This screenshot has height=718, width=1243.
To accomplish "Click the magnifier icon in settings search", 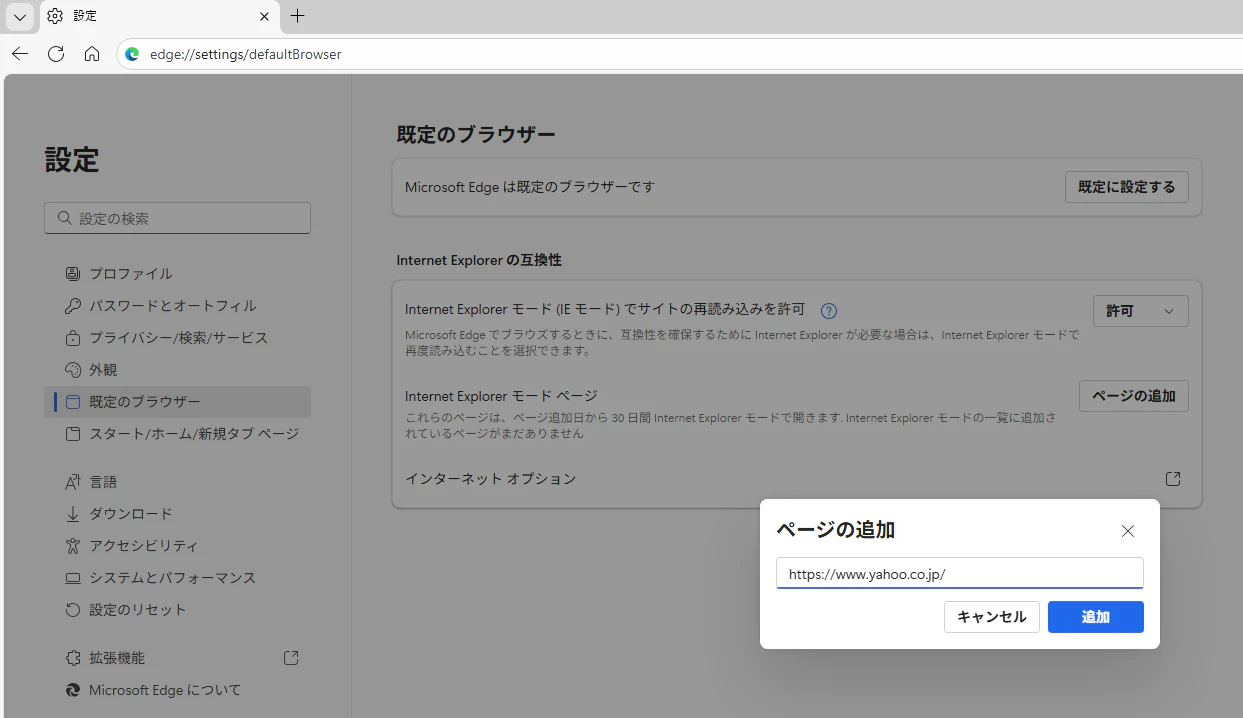I will tap(65, 218).
